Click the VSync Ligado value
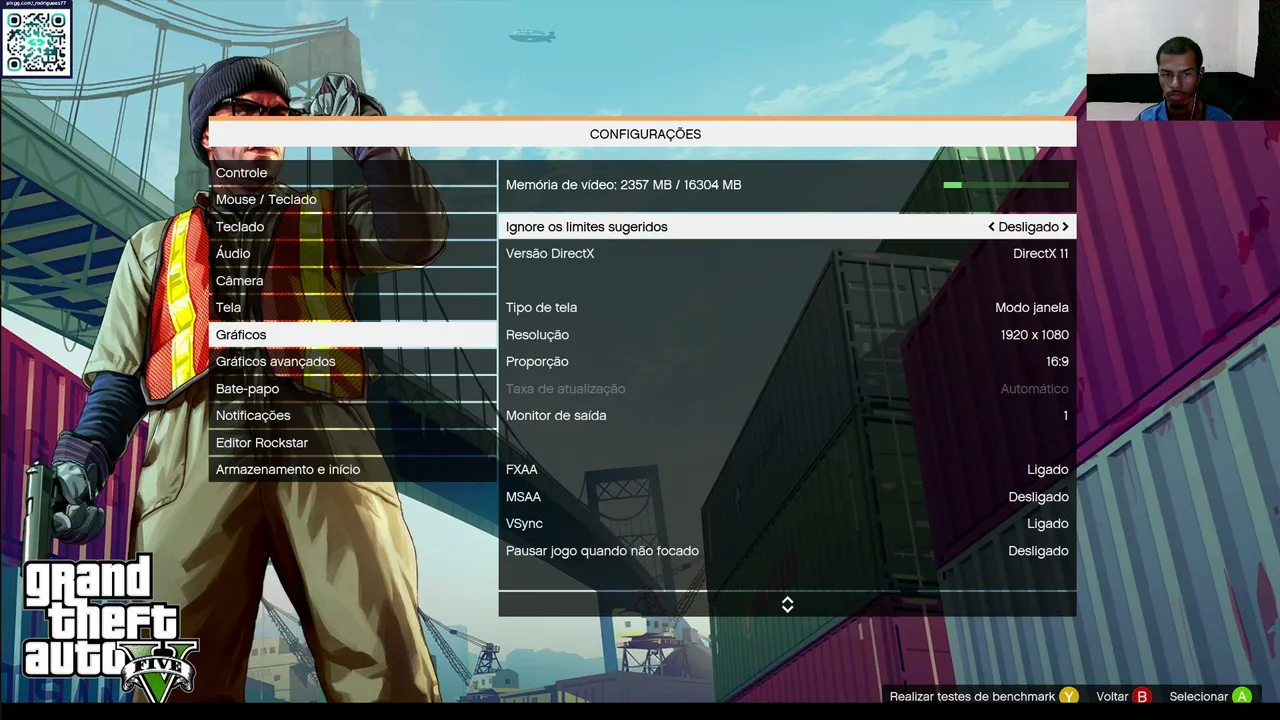The image size is (1280, 720). pos(1047,524)
